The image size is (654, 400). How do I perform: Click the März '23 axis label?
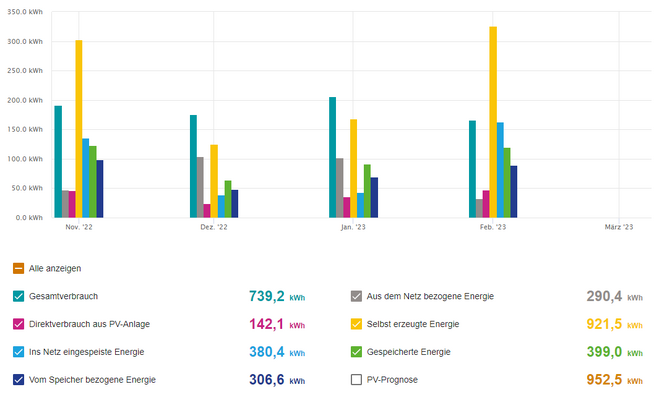click(x=619, y=227)
